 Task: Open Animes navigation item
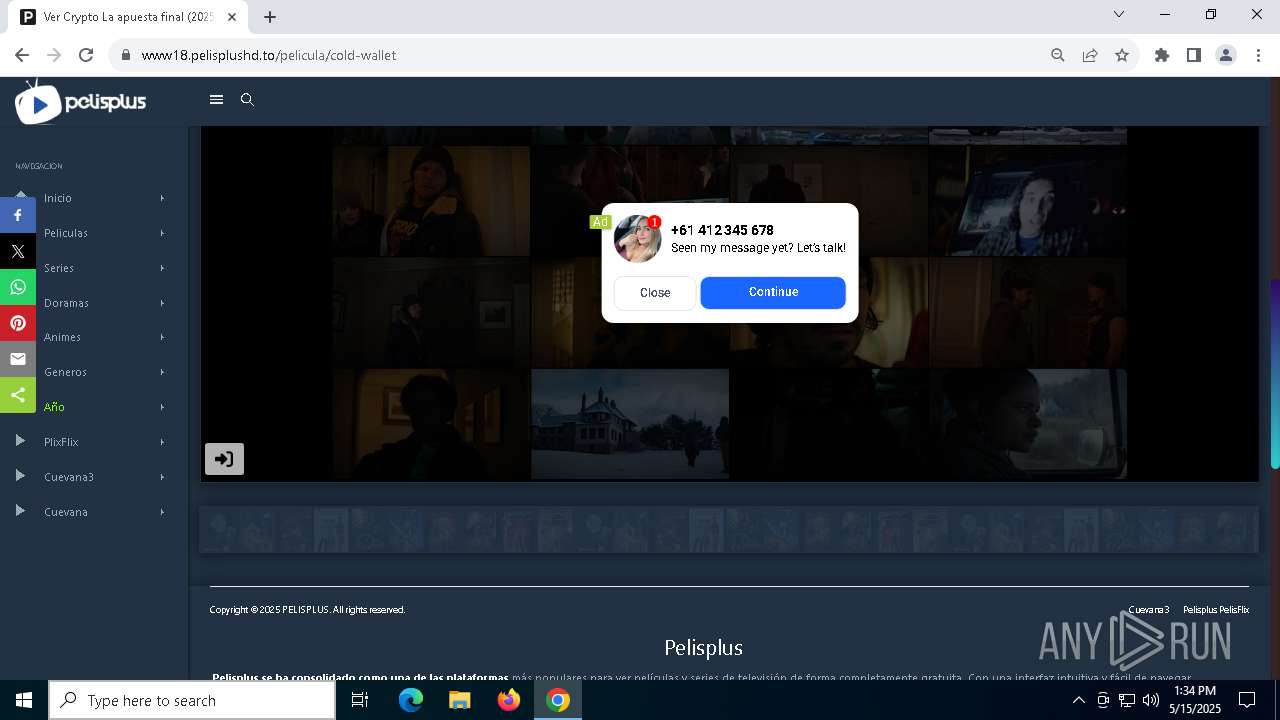pos(62,337)
